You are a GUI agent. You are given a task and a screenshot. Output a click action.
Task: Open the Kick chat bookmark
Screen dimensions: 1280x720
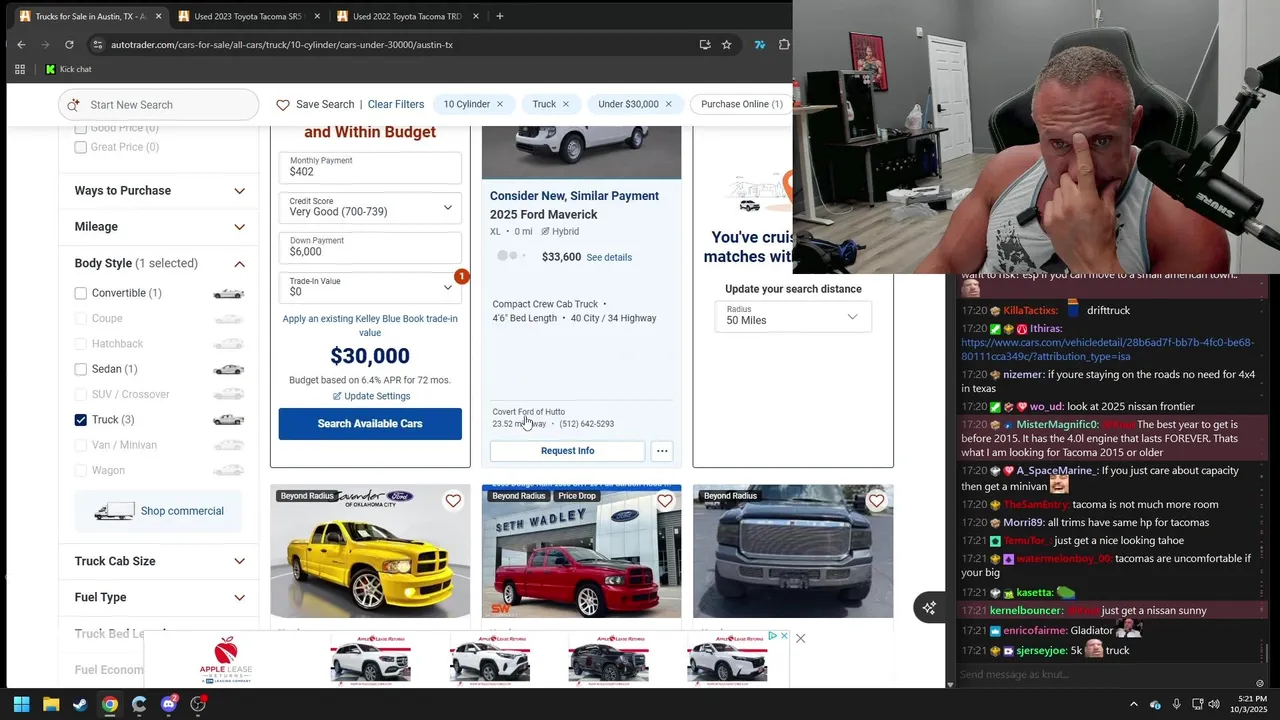[68, 69]
